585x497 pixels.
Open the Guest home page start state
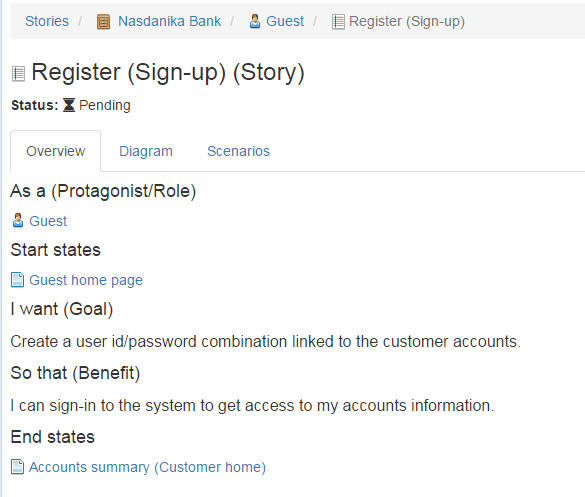86,280
